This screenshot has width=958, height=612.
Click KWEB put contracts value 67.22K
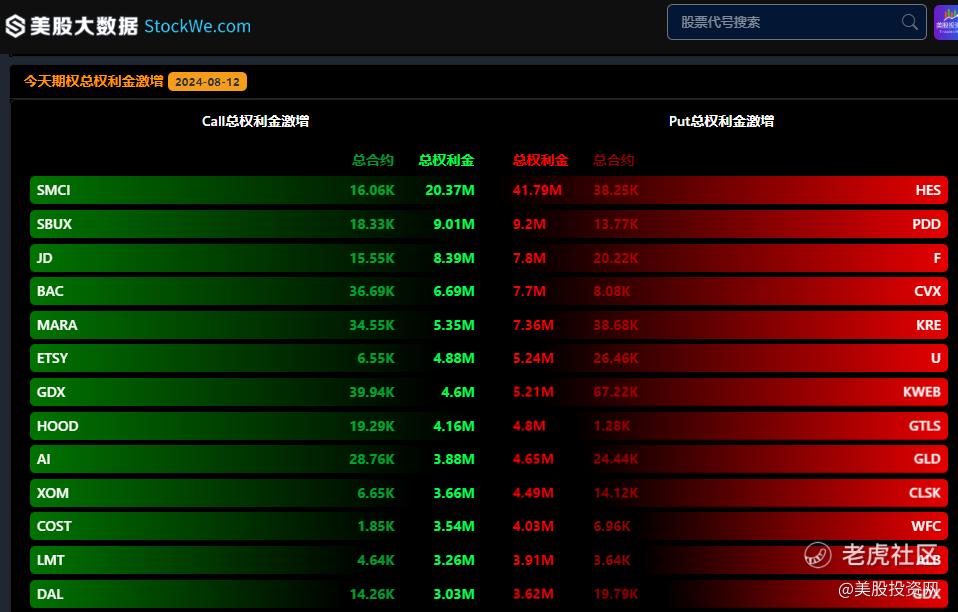click(616, 392)
